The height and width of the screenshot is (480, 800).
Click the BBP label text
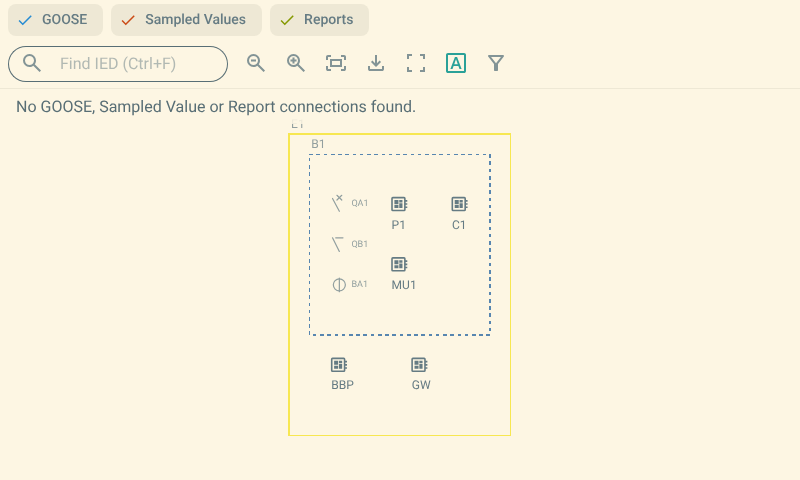coord(342,385)
